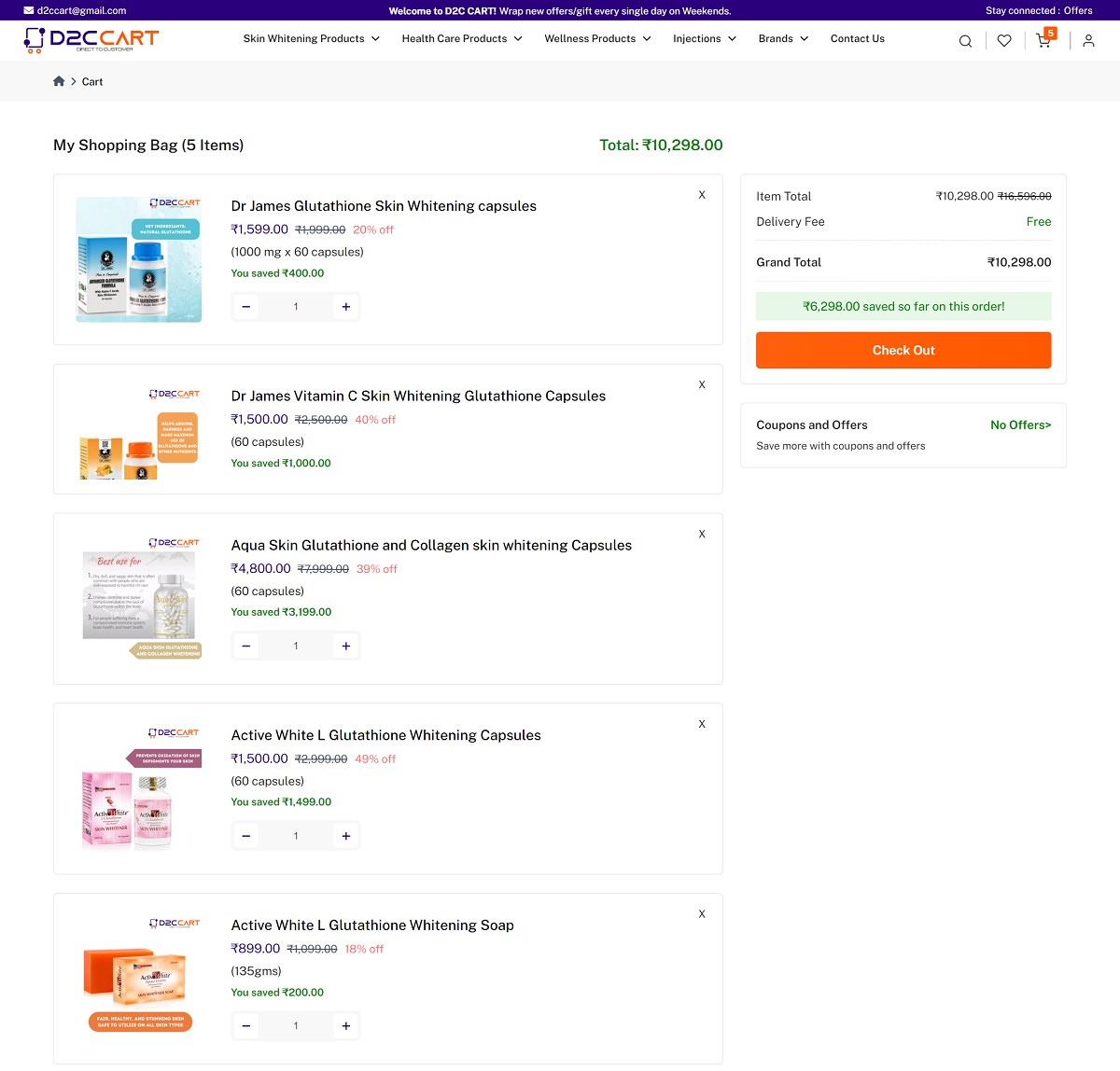
Task: Click the home icon in the breadcrumb
Action: pos(59,81)
